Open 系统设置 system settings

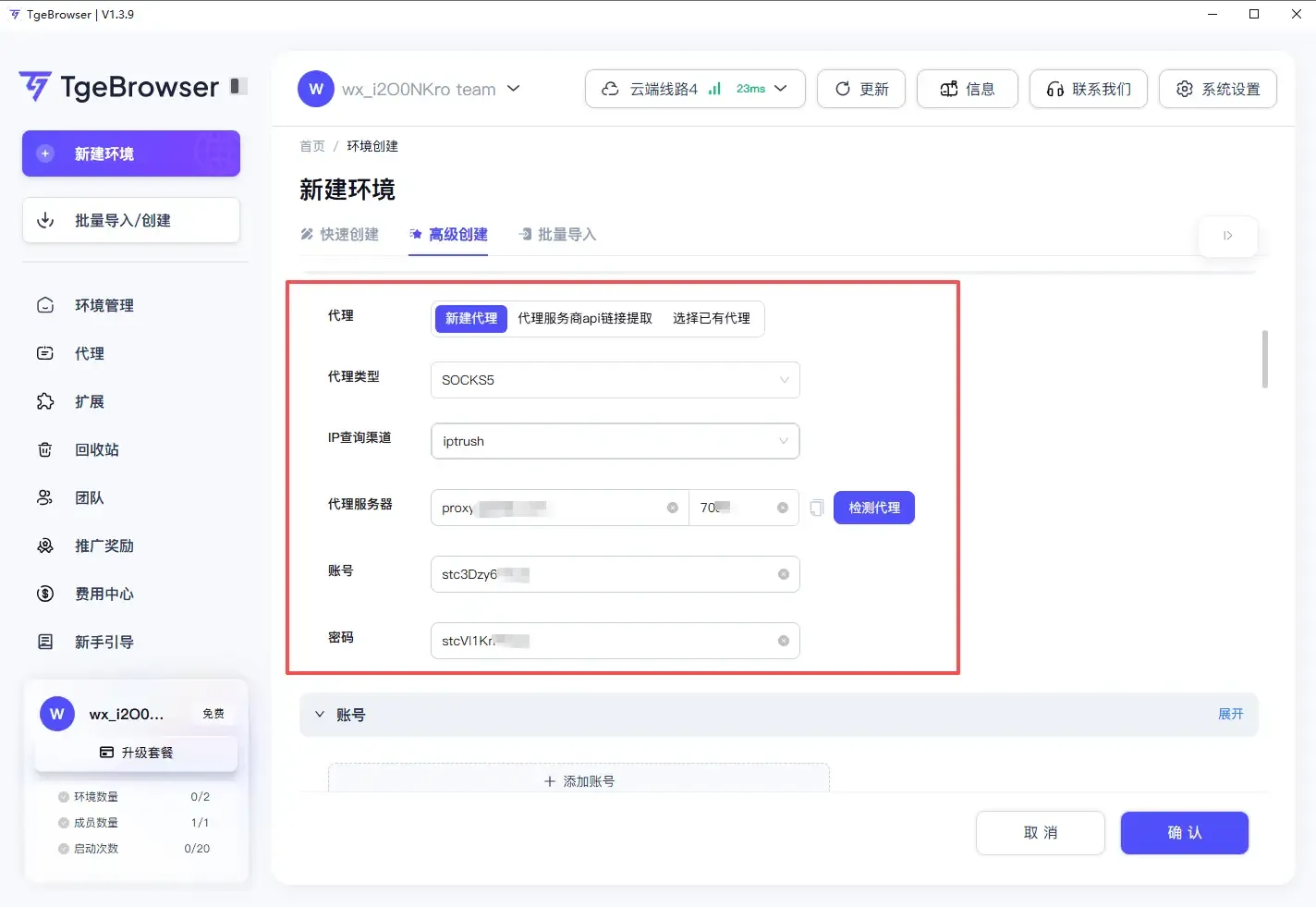tap(1218, 89)
